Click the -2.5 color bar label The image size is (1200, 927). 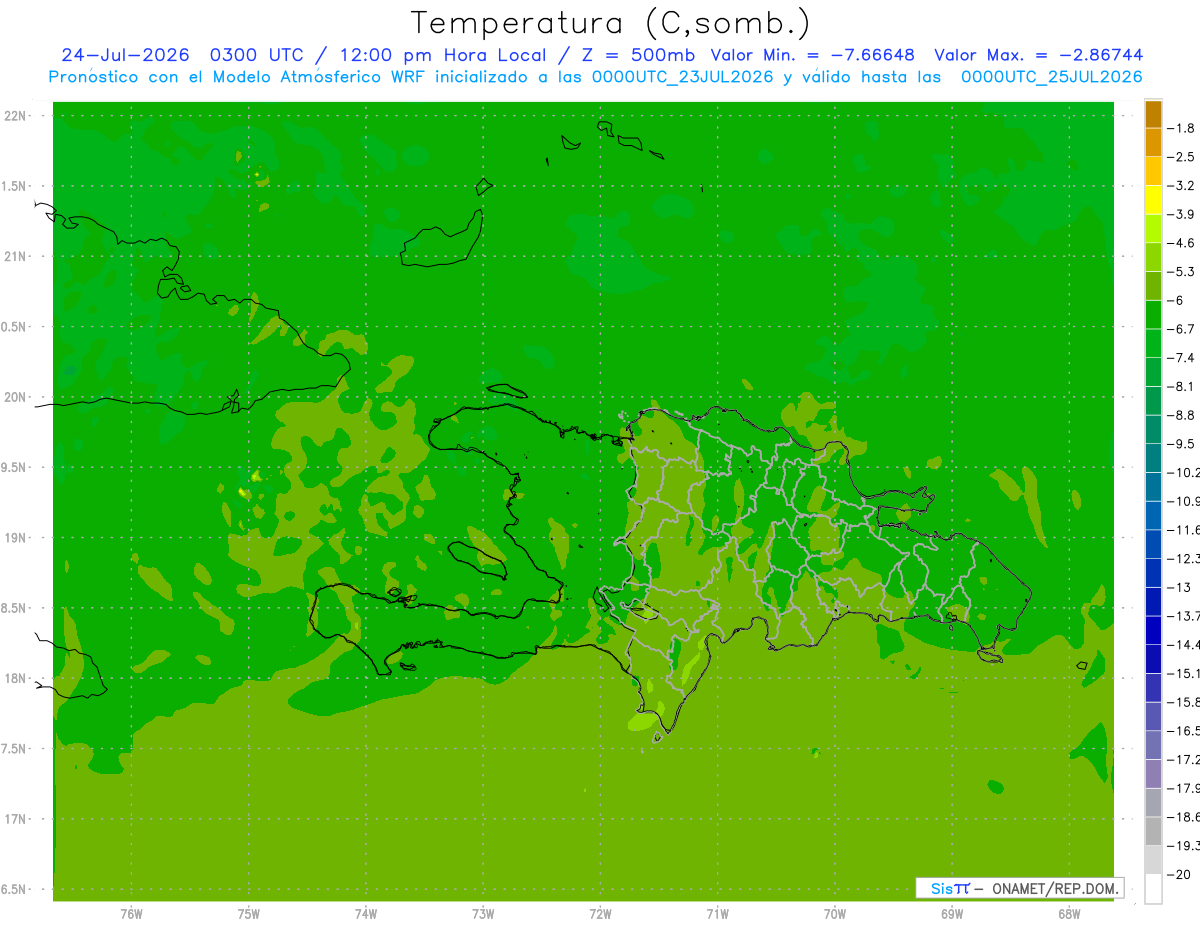tap(1181, 157)
